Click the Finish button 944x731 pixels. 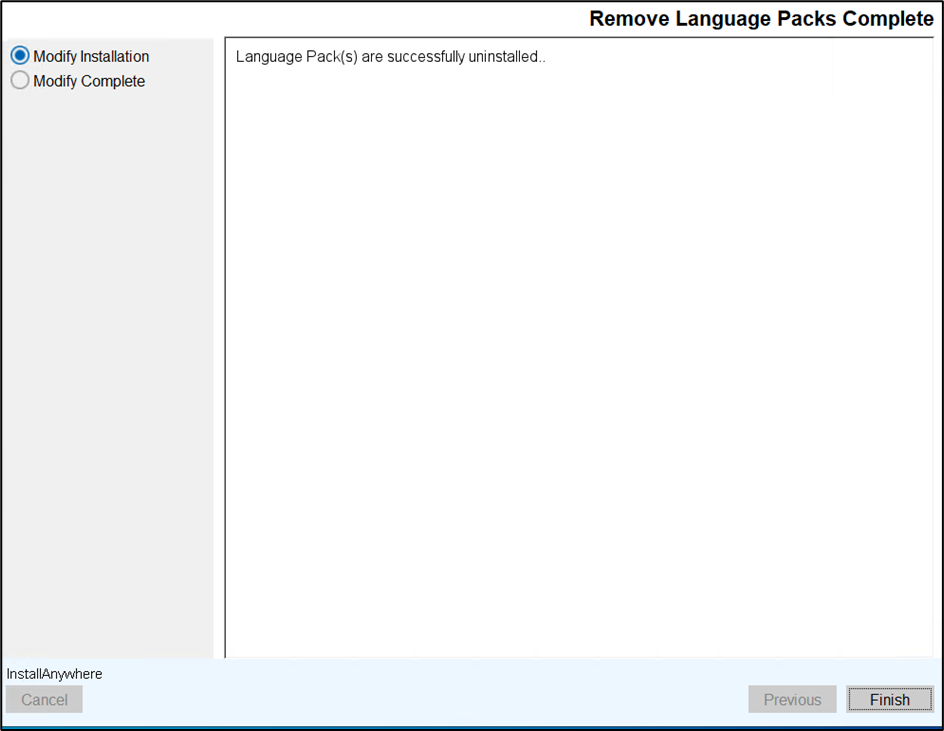(x=889, y=700)
